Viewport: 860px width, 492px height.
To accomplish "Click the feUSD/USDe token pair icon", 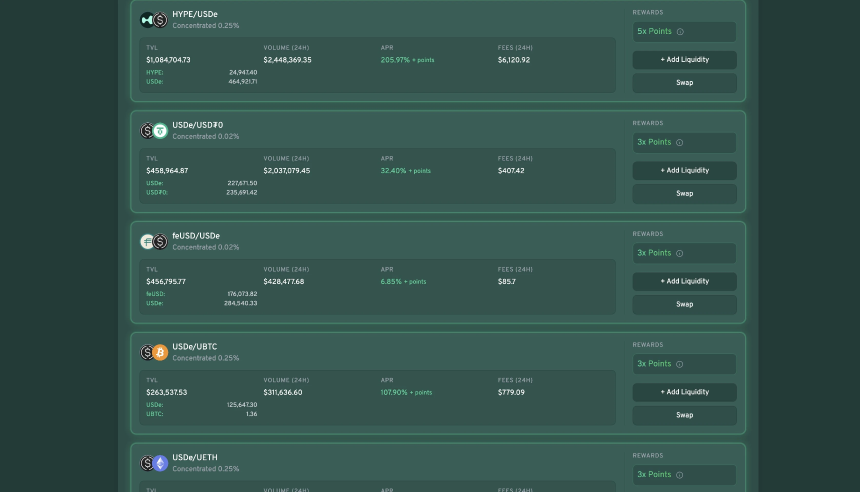I will coord(153,242).
